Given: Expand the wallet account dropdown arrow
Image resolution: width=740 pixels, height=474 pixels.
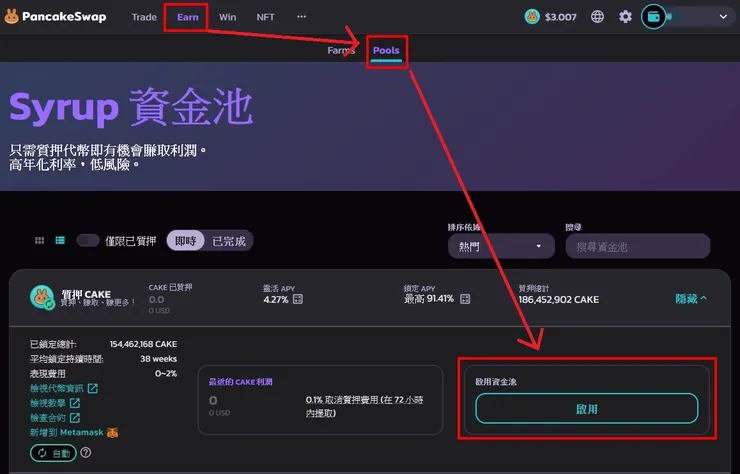Looking at the screenshot, I should [x=723, y=17].
